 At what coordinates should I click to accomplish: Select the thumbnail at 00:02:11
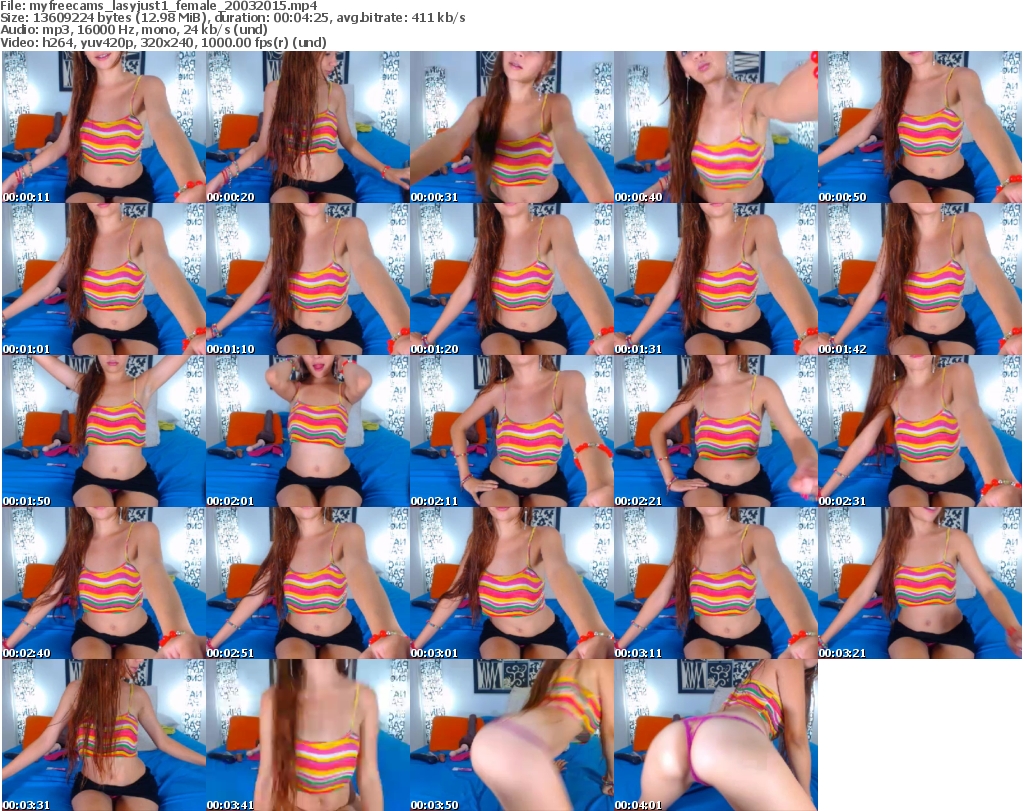coord(511,432)
